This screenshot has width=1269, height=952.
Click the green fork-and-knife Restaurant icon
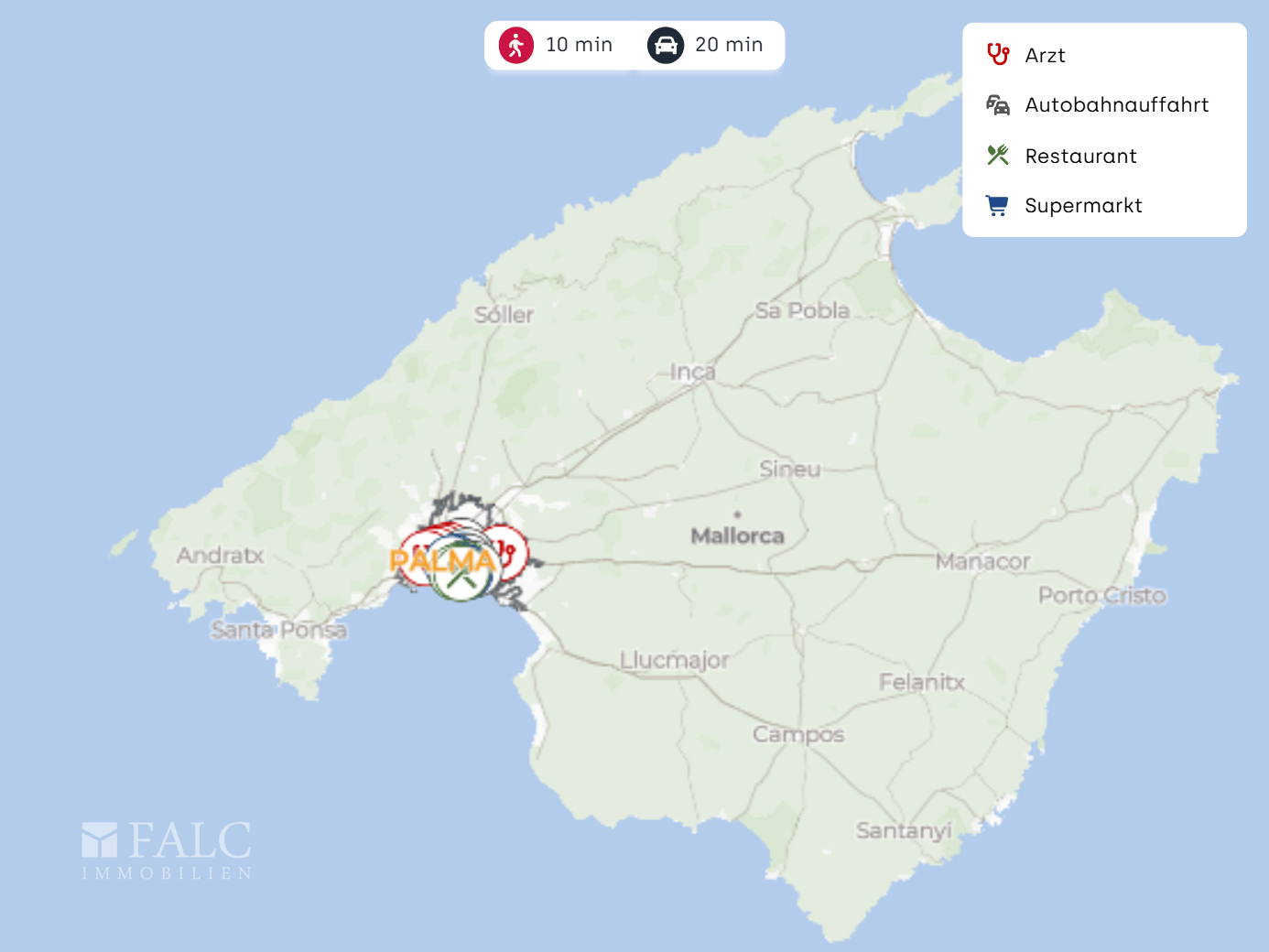998,156
